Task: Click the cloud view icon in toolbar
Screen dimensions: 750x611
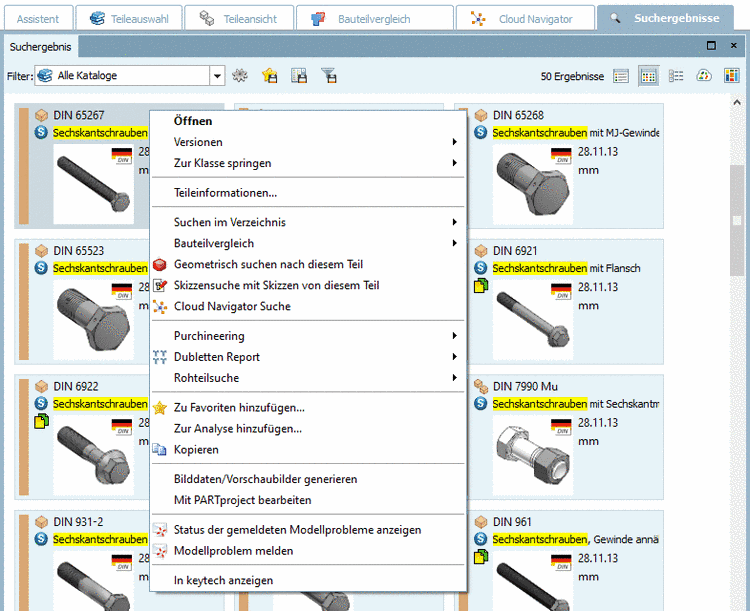Action: coord(704,76)
